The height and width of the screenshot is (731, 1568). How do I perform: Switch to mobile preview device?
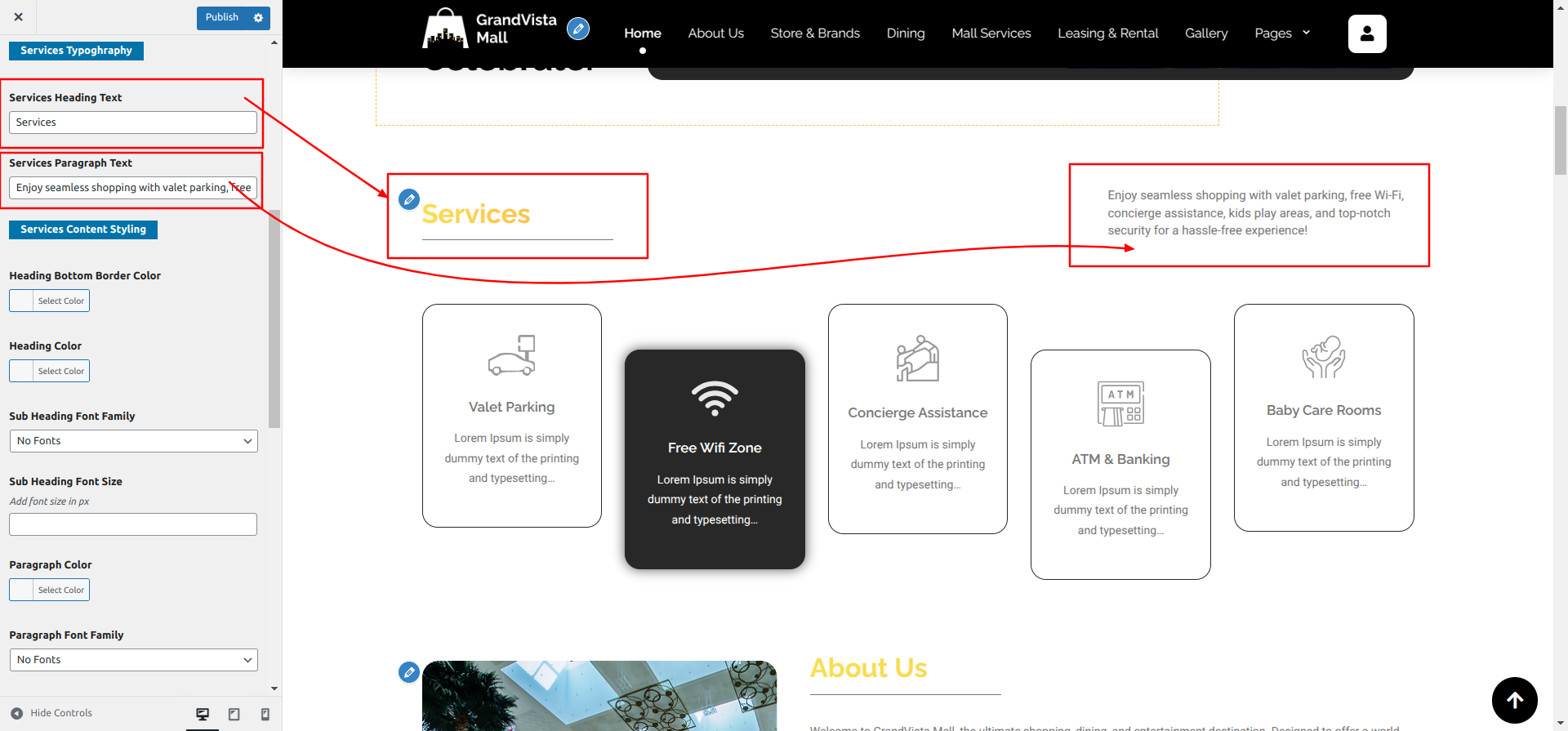click(x=265, y=714)
